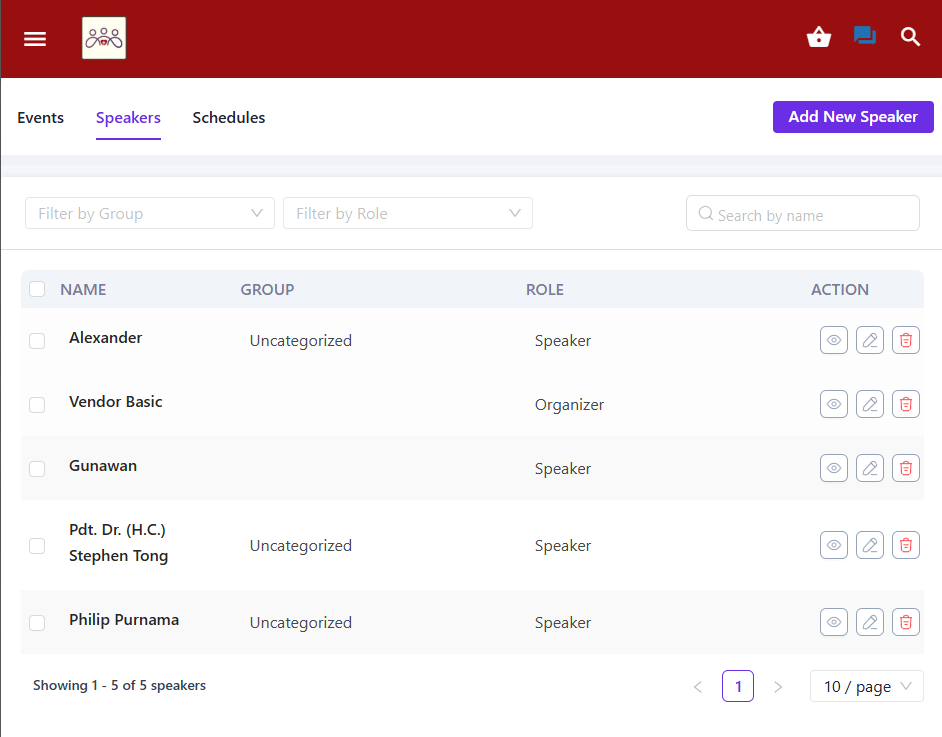Edit the Stephen Tong speaker entry
The height and width of the screenshot is (737, 942).
pos(870,545)
